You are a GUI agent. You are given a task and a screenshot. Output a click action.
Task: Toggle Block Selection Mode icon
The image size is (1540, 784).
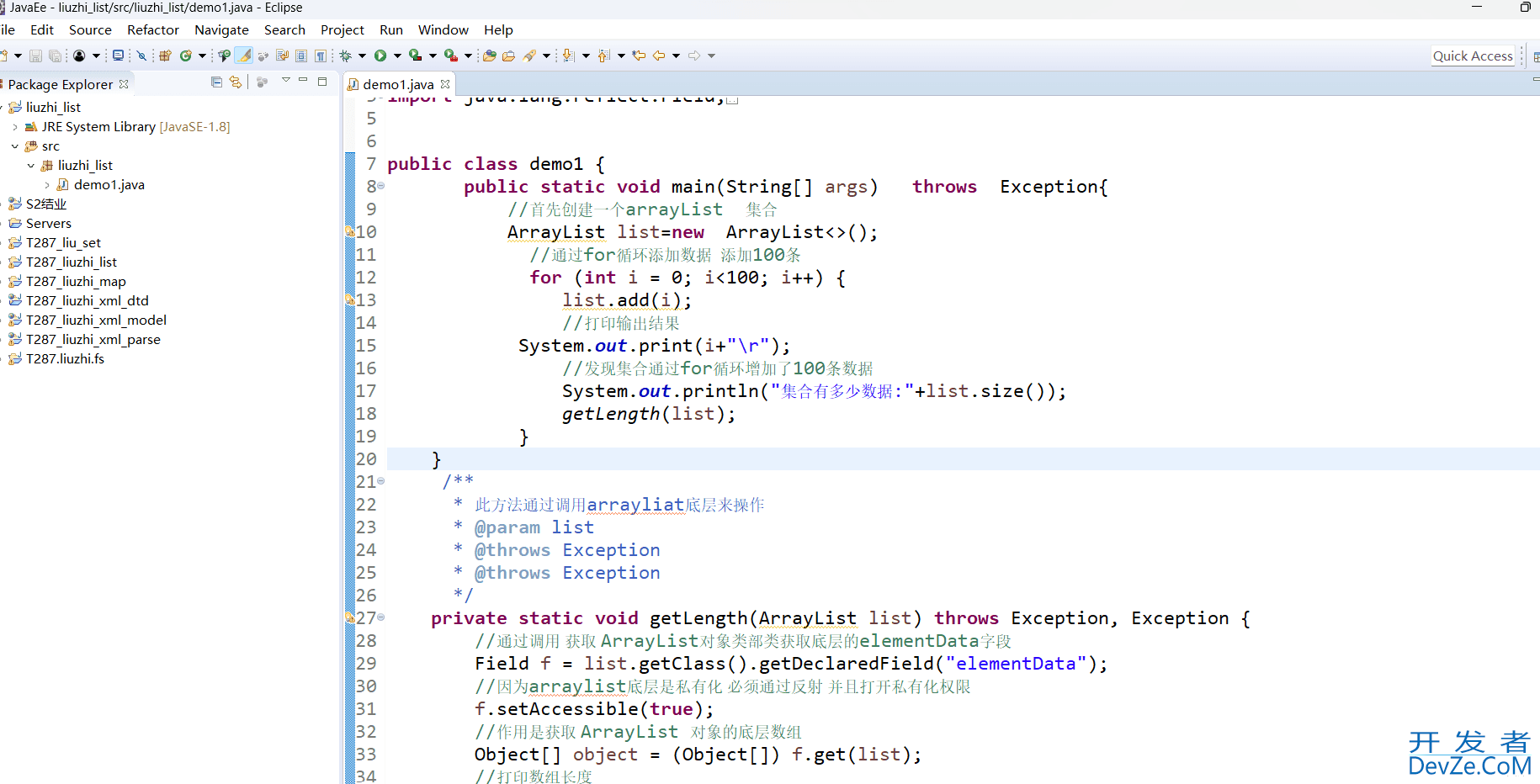point(301,56)
